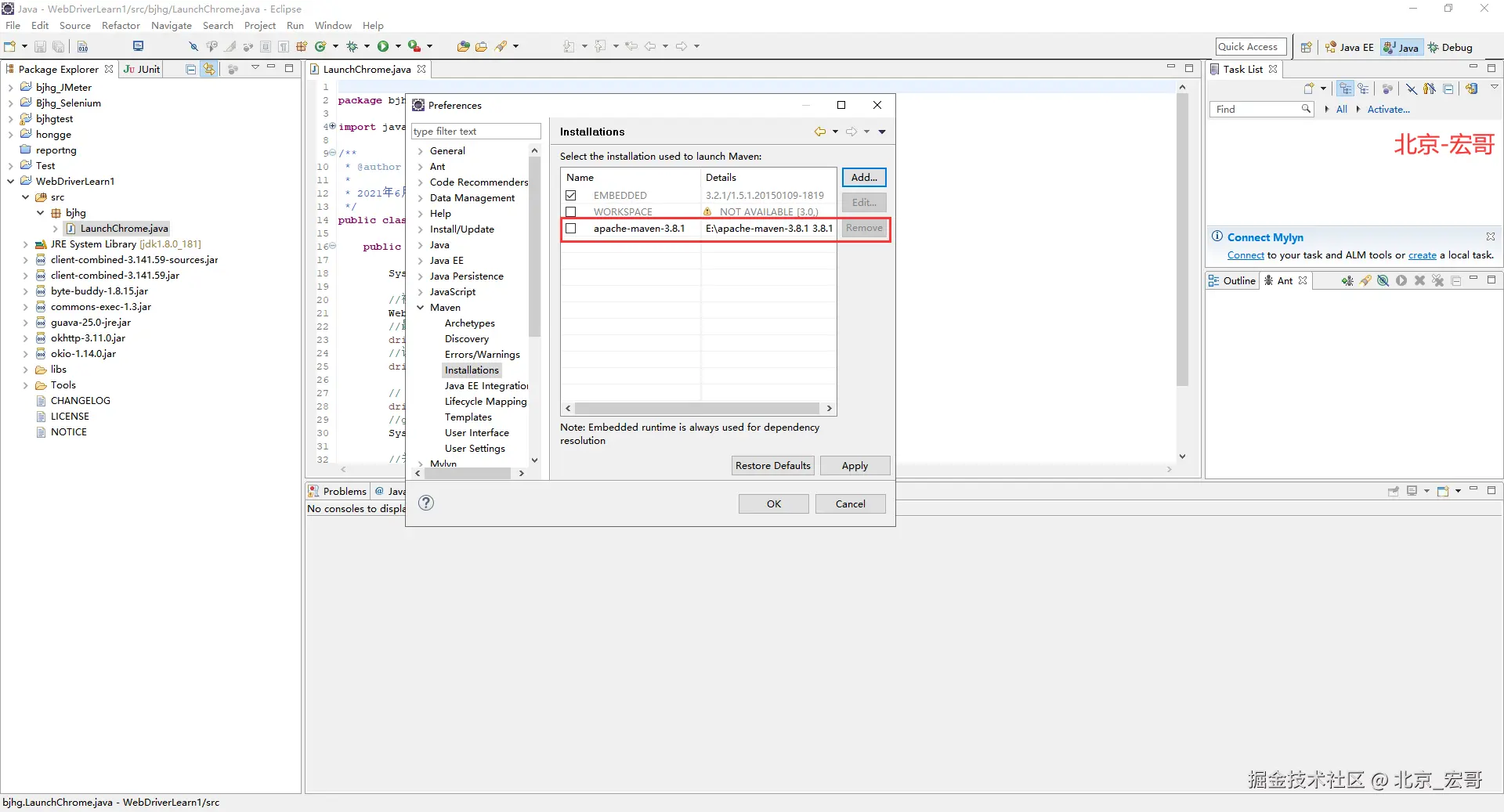The height and width of the screenshot is (812, 1504).
Task: Click OK in the Preferences dialog
Action: coord(774,504)
